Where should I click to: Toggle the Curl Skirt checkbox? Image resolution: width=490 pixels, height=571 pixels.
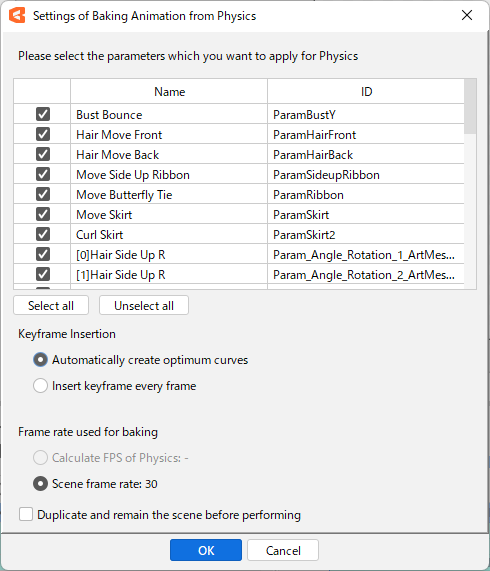pos(43,235)
